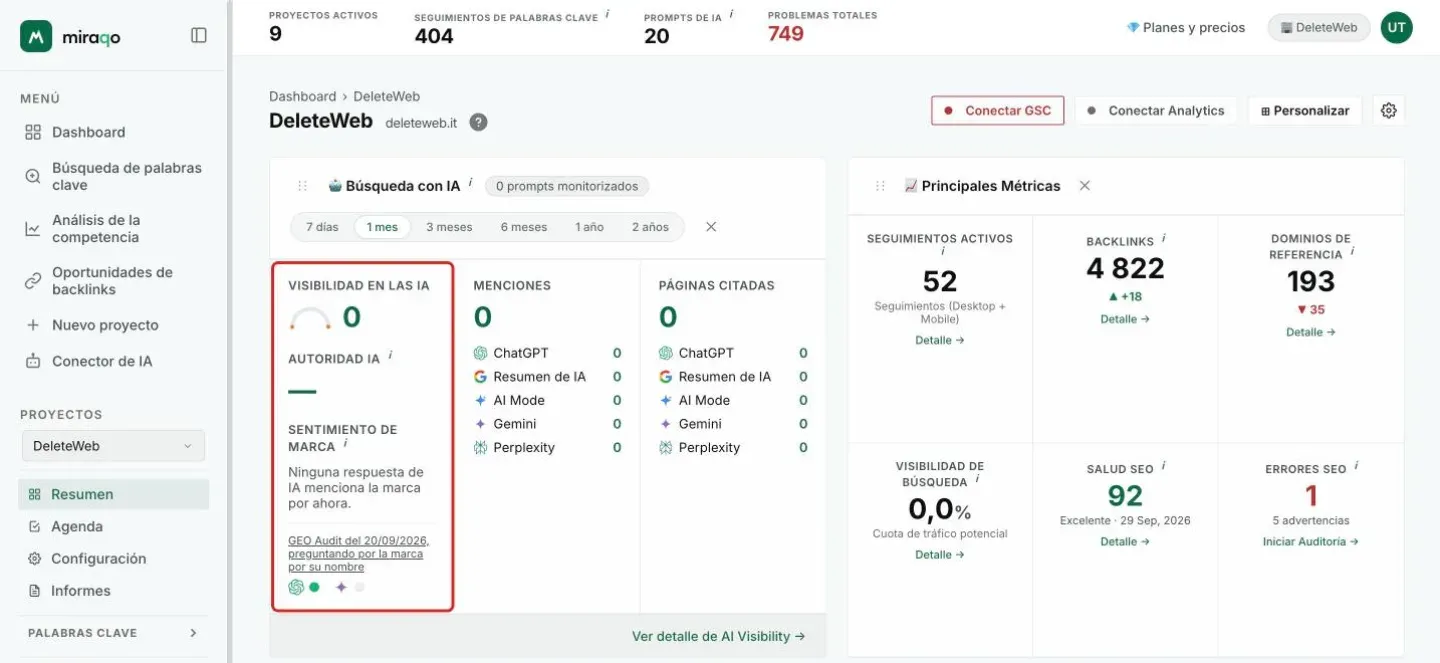Viewport: 1440px width, 663px height.
Task: Open Detalle link under Salud SEO
Action: click(x=1125, y=541)
